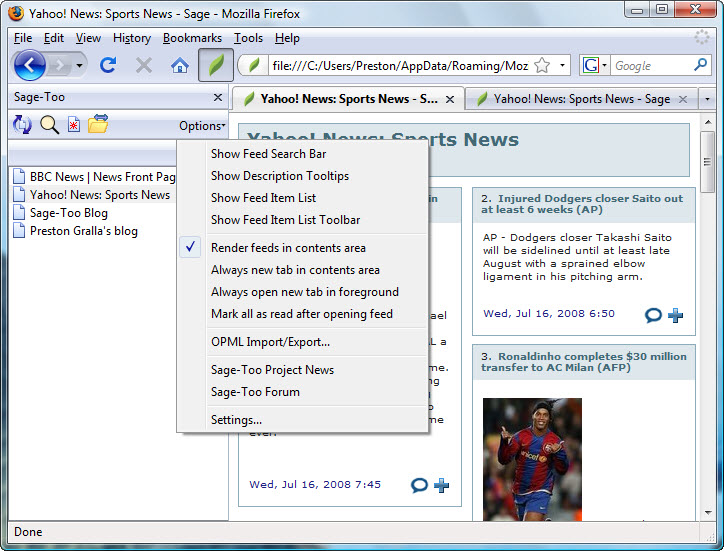Click the Firefox Home icon
724x551 pixels.
click(x=180, y=66)
